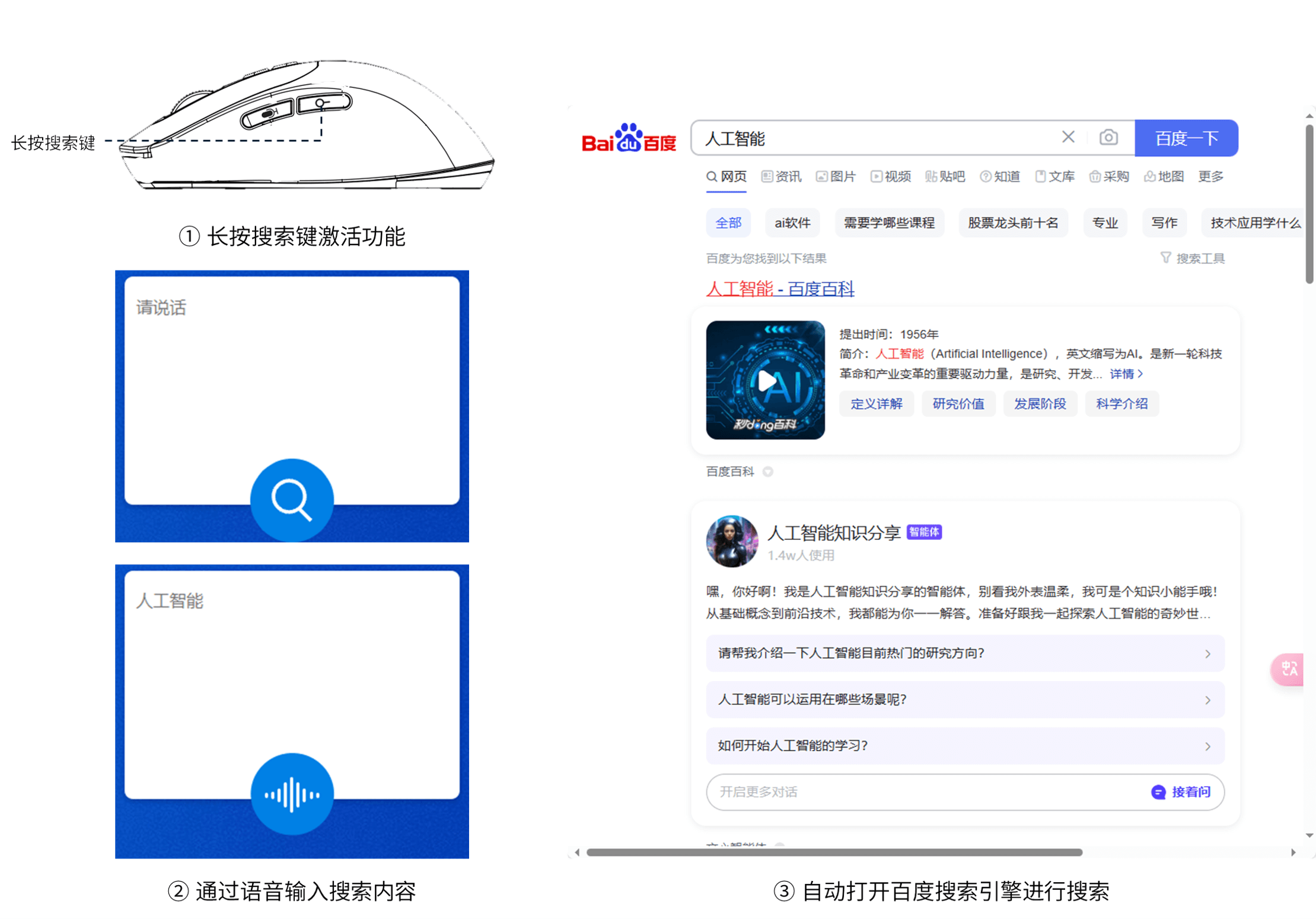
Task: Open 搜索工具 filter options
Action: pyautogui.click(x=1192, y=258)
